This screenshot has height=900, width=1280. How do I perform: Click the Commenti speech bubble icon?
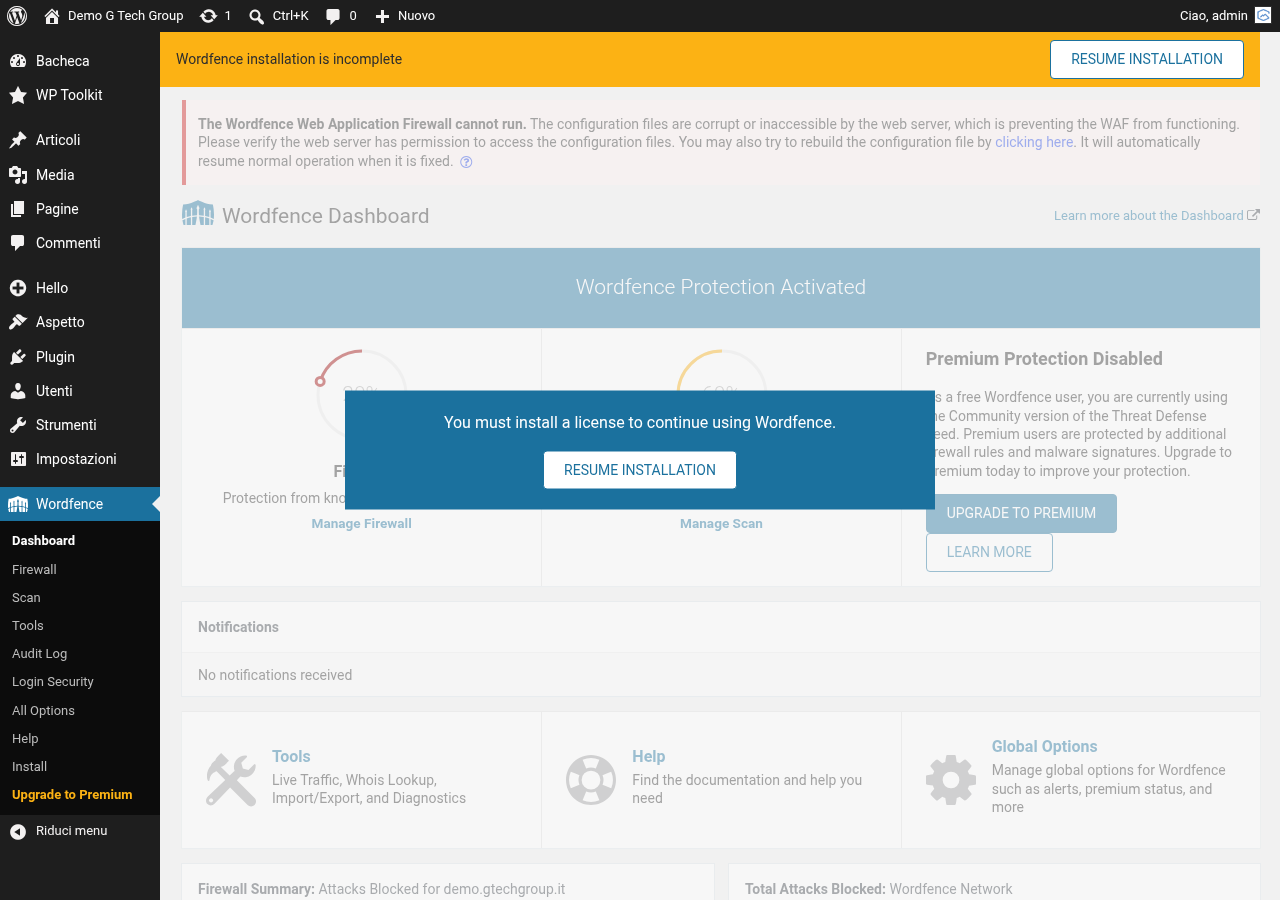pyautogui.click(x=18, y=243)
